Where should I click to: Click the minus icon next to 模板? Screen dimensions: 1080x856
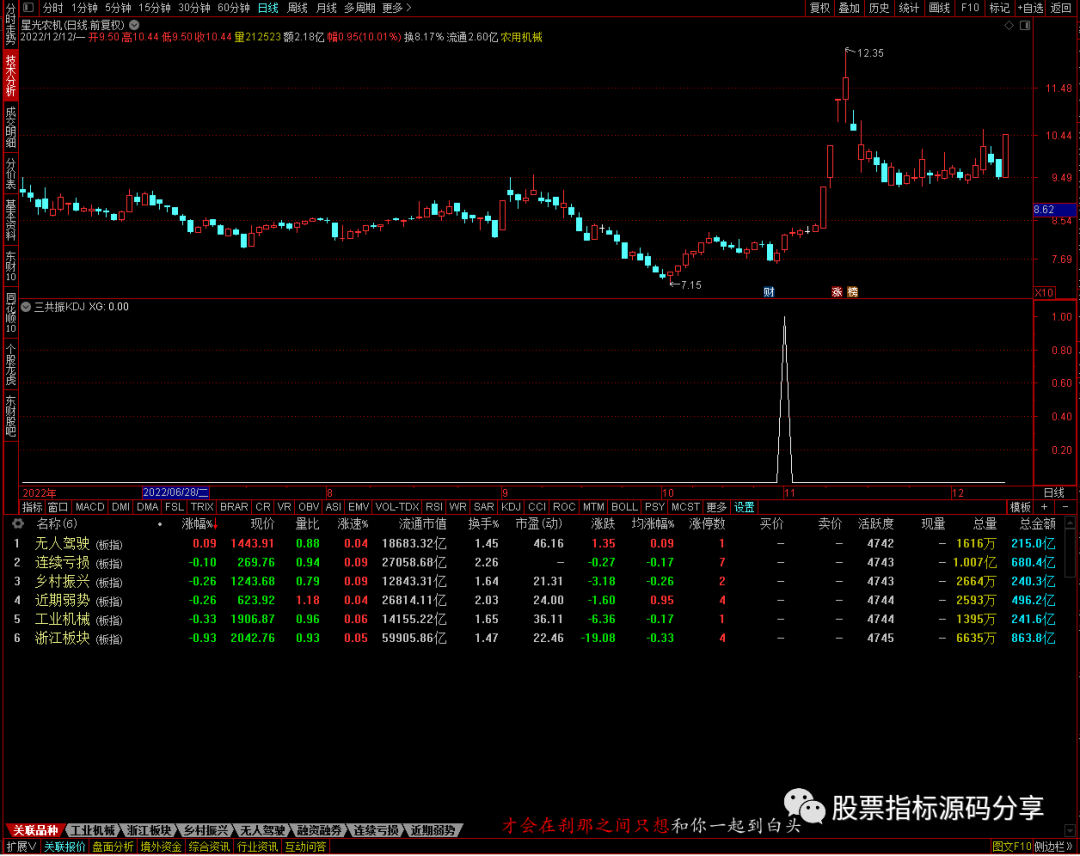point(1065,507)
